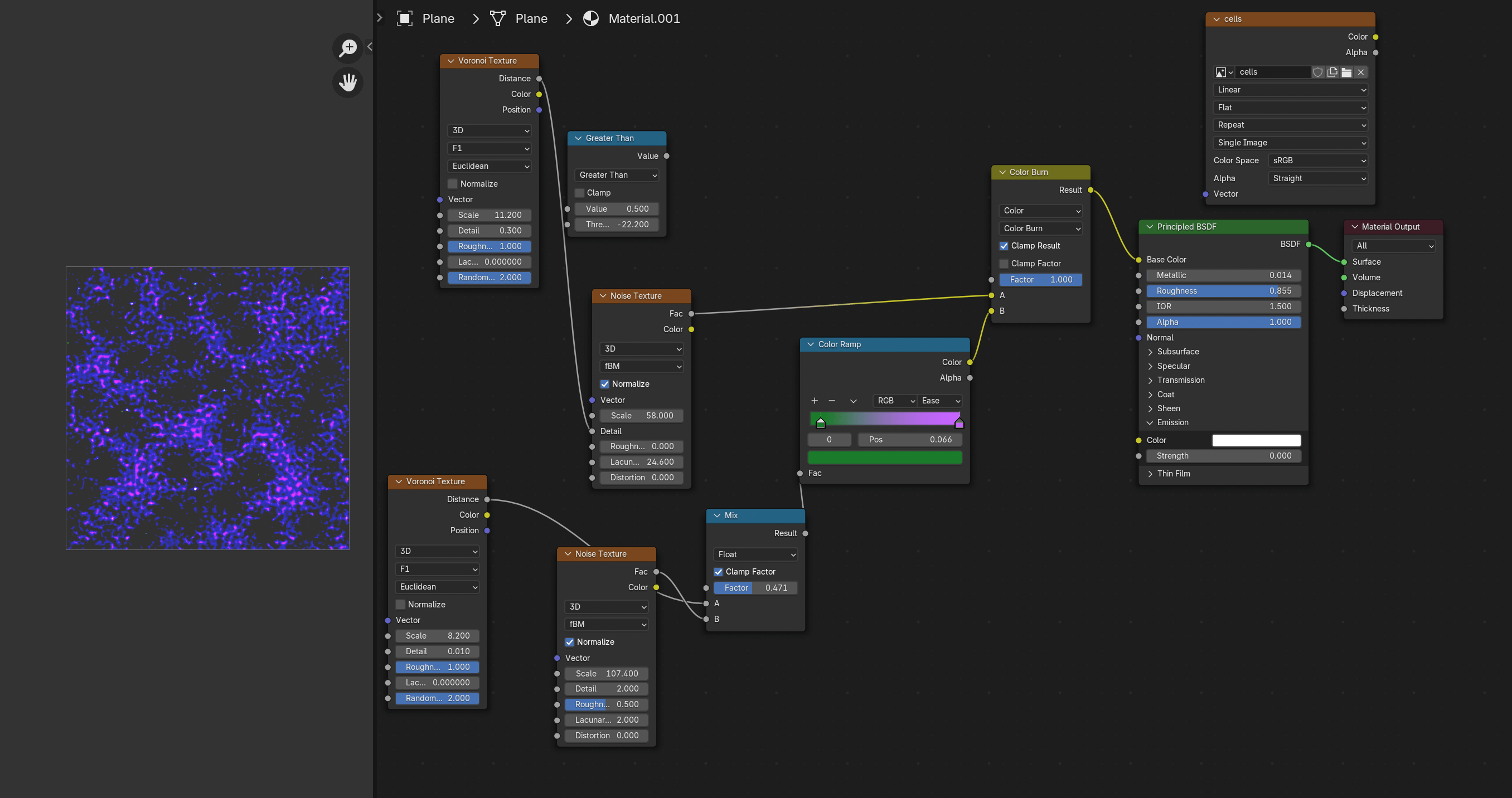Click the Mix node icon
Image resolution: width=1512 pixels, height=798 pixels.
tap(715, 515)
